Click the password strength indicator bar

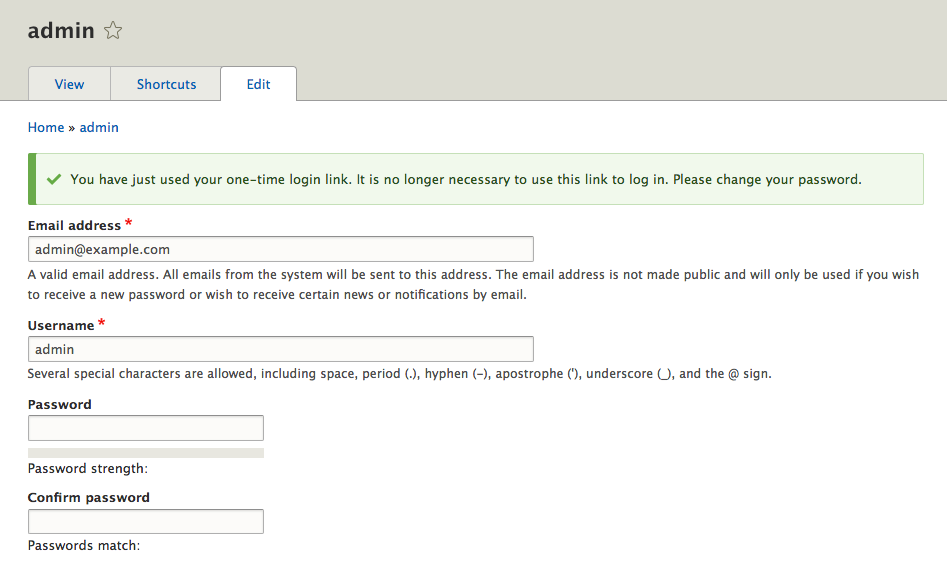[146, 453]
